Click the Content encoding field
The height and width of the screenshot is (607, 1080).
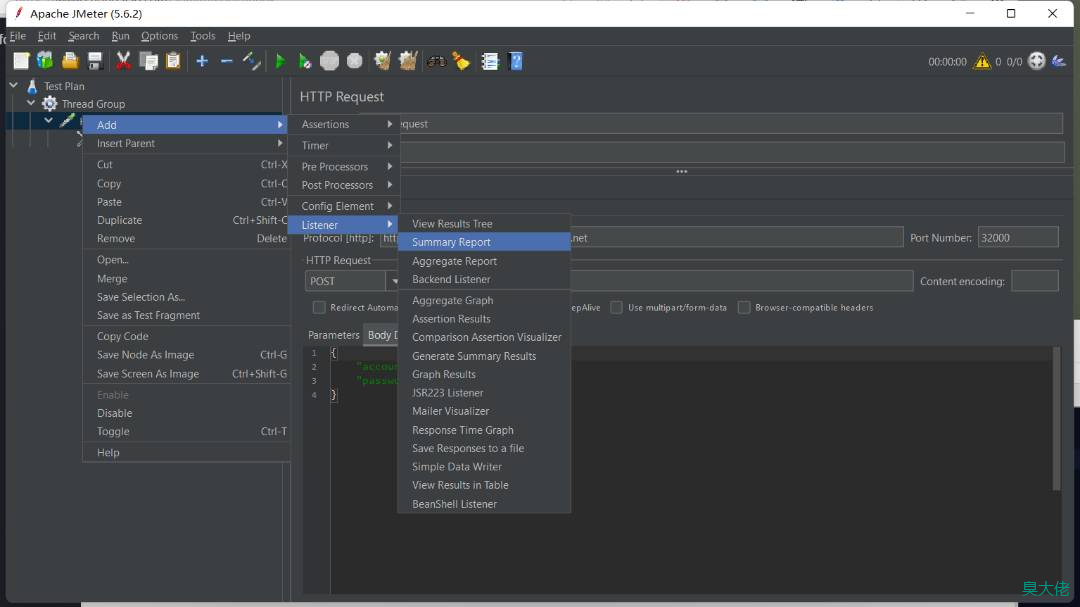click(1035, 281)
